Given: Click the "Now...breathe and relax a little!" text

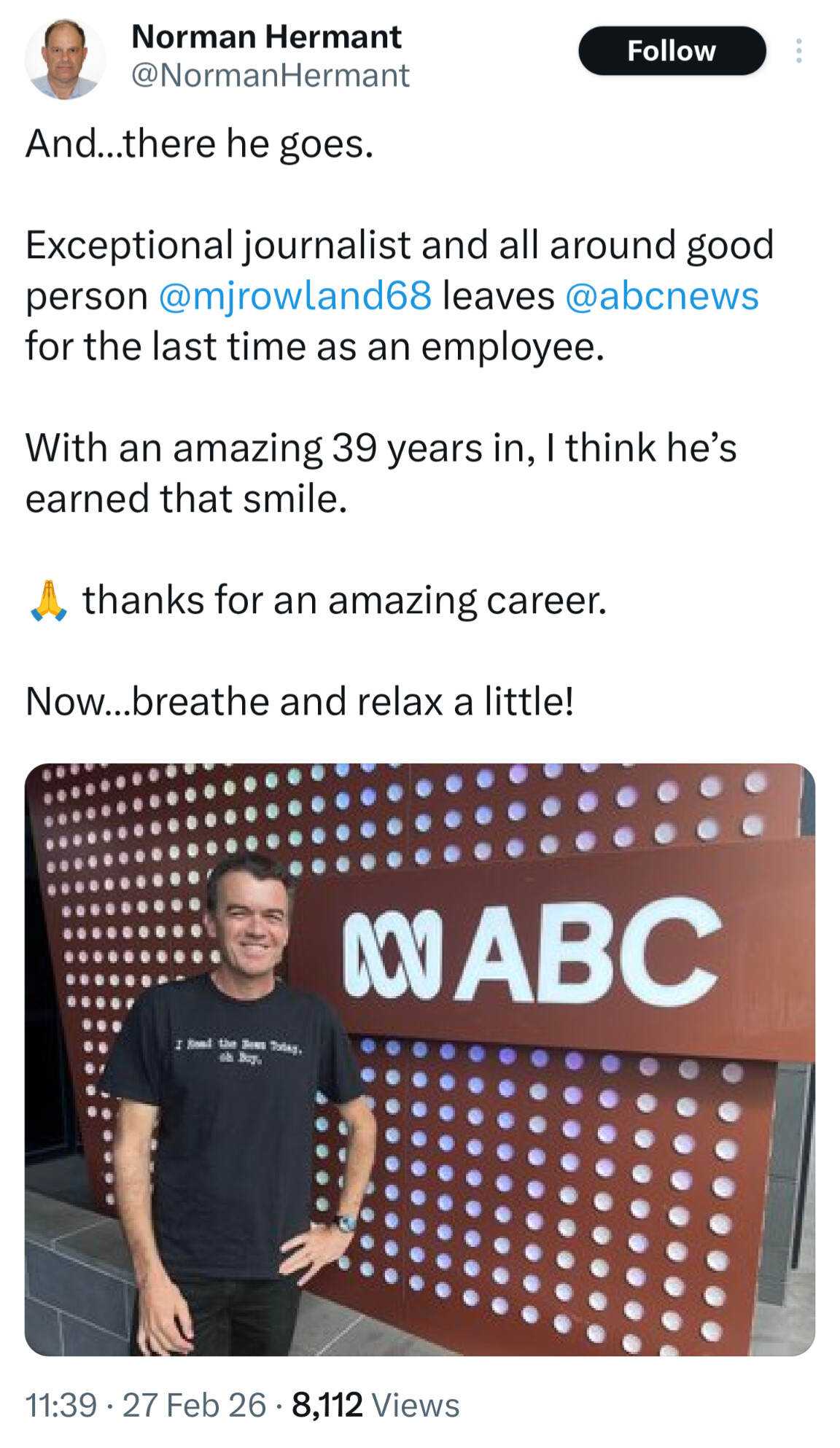Looking at the screenshot, I should coord(300,701).
